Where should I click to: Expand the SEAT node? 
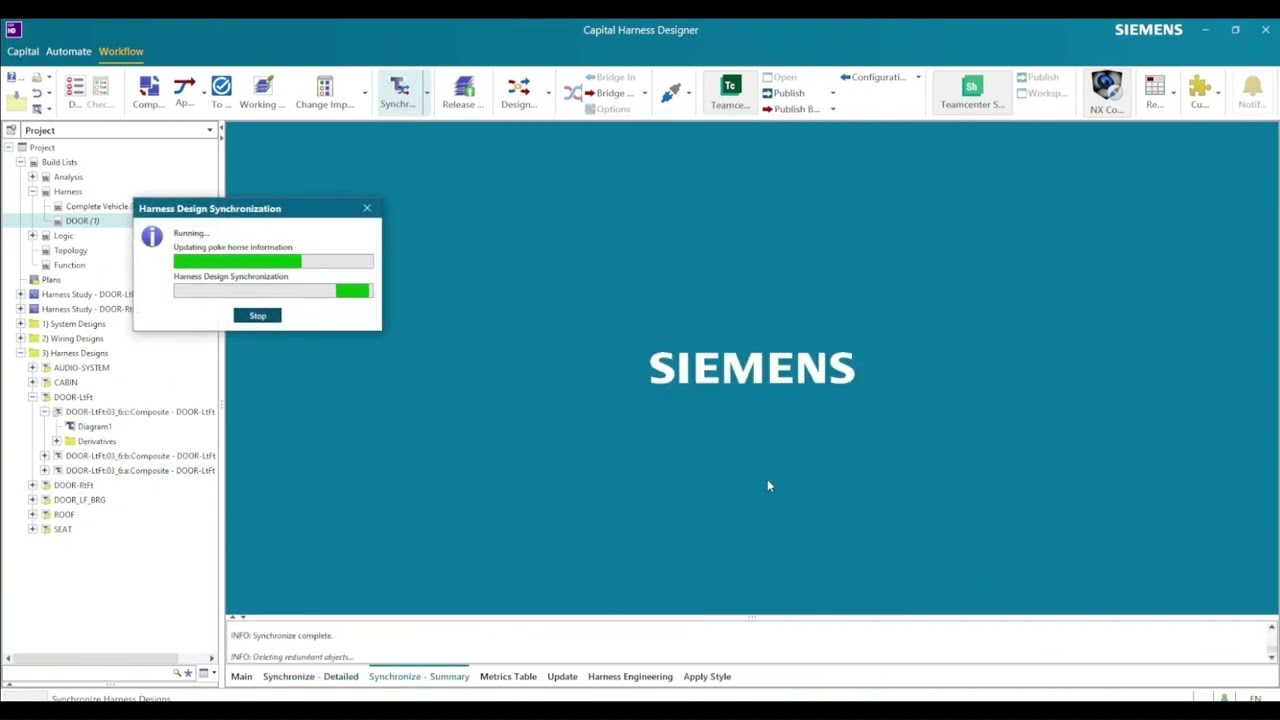pos(32,529)
